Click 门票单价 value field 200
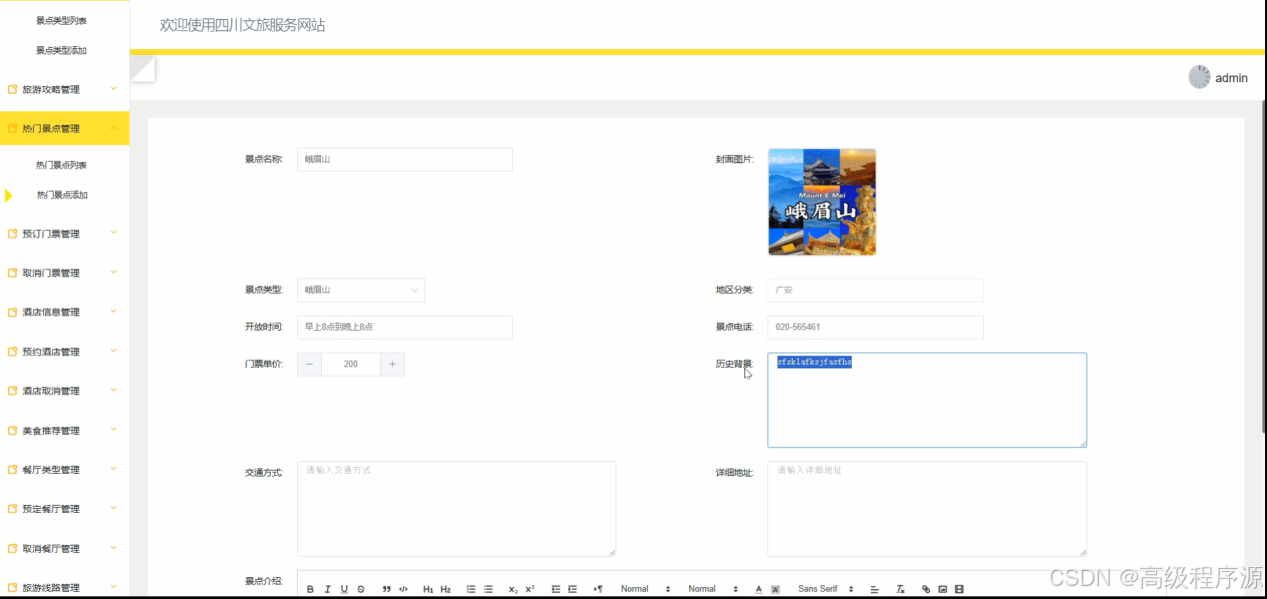The height and width of the screenshot is (599, 1267). (351, 364)
